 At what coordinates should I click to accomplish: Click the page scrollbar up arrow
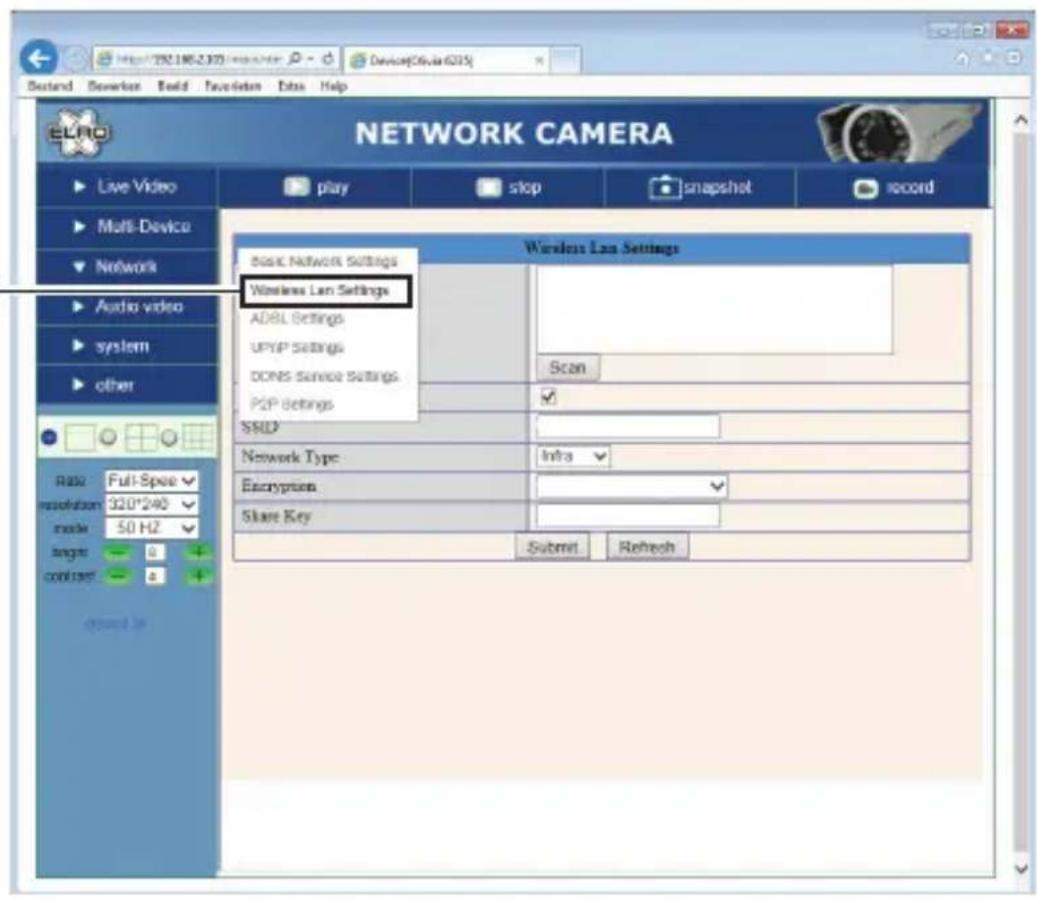[x=1020, y=120]
